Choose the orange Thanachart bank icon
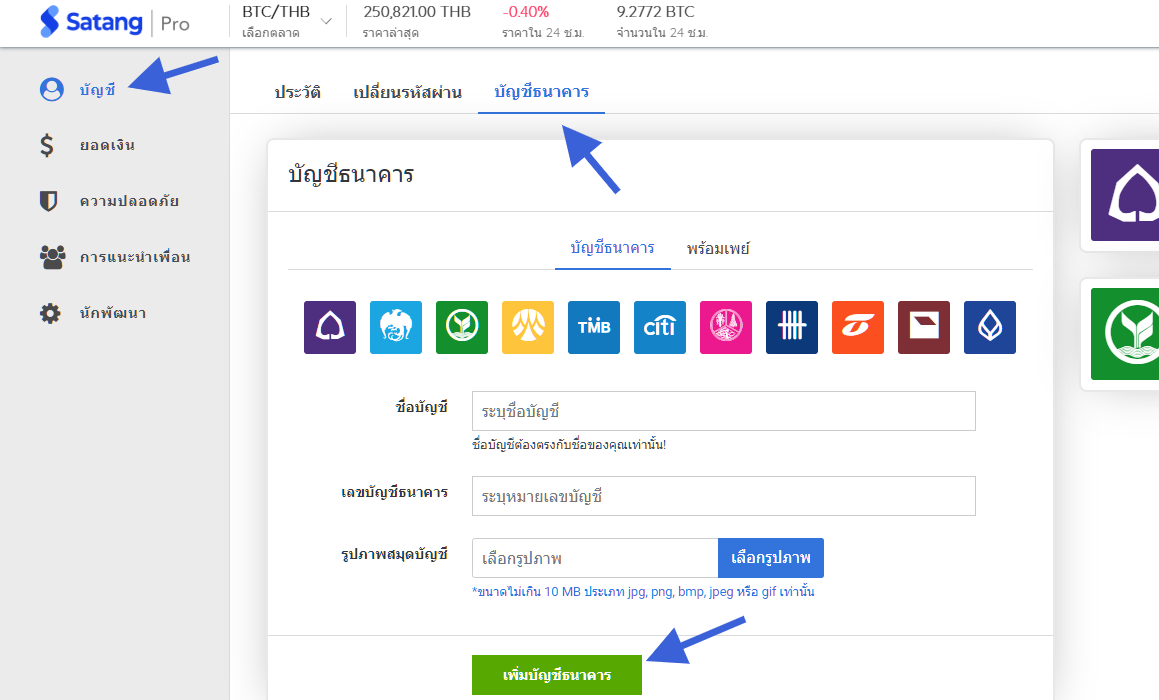The width and height of the screenshot is (1159, 700). [858, 327]
